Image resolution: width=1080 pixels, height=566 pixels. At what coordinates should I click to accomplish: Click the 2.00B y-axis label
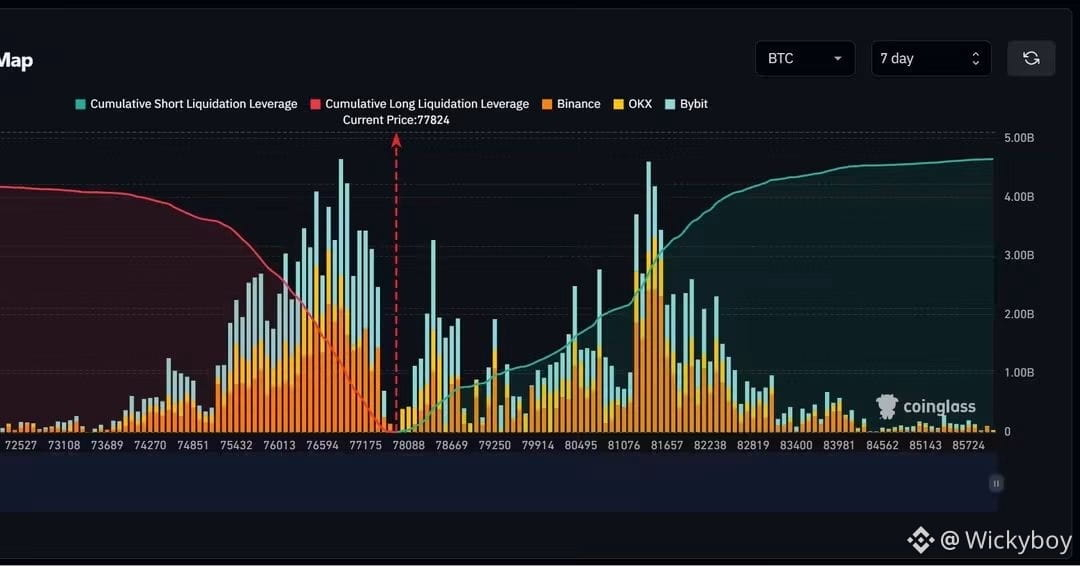click(x=1019, y=314)
